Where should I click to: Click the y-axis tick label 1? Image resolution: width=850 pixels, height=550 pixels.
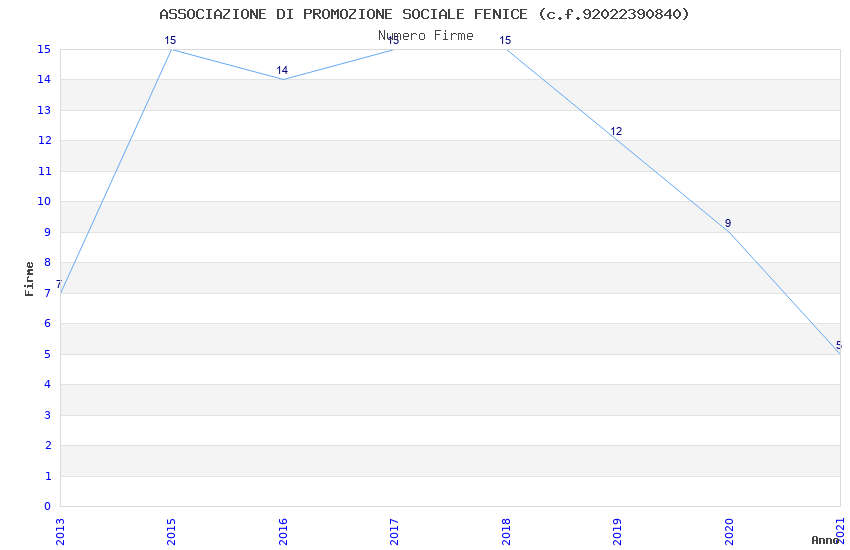47,476
